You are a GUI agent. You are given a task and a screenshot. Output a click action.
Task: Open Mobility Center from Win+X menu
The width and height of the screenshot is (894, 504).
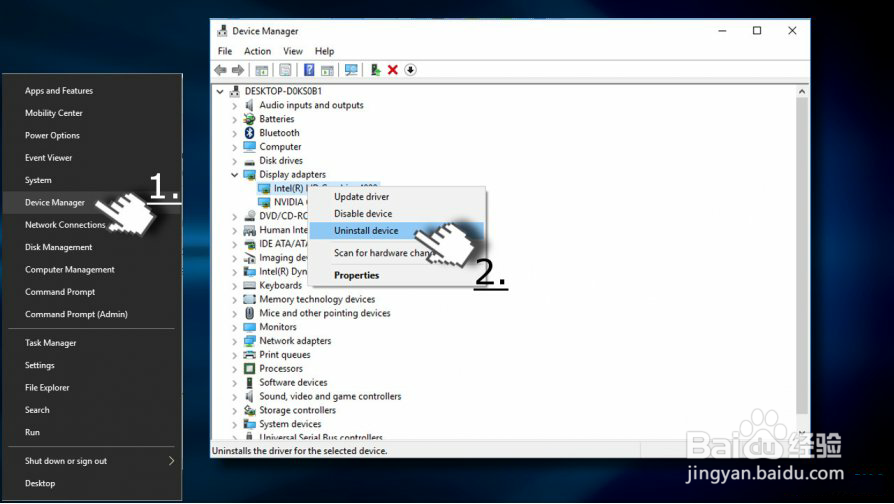(x=92, y=113)
